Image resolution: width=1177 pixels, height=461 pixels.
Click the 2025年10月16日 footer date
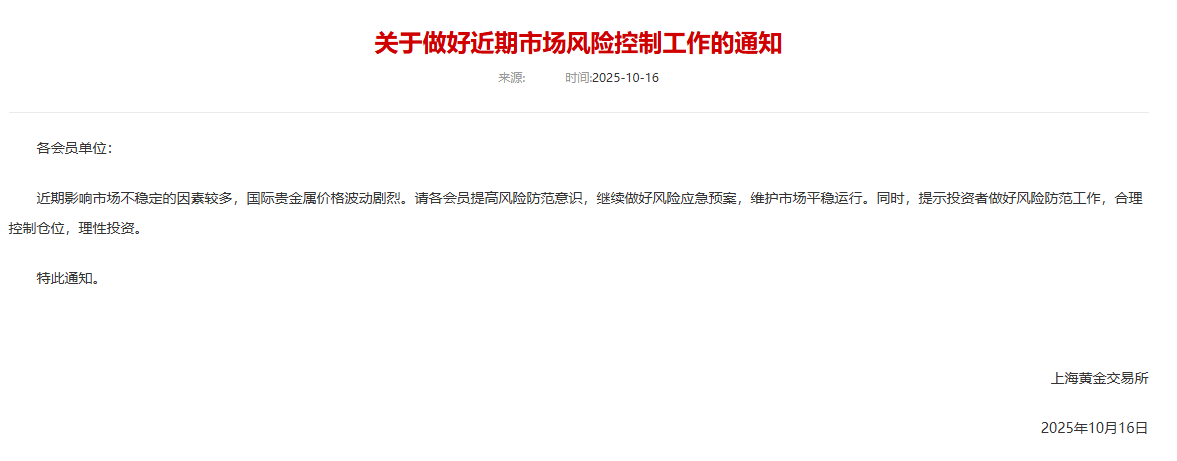pyautogui.click(x=1094, y=428)
